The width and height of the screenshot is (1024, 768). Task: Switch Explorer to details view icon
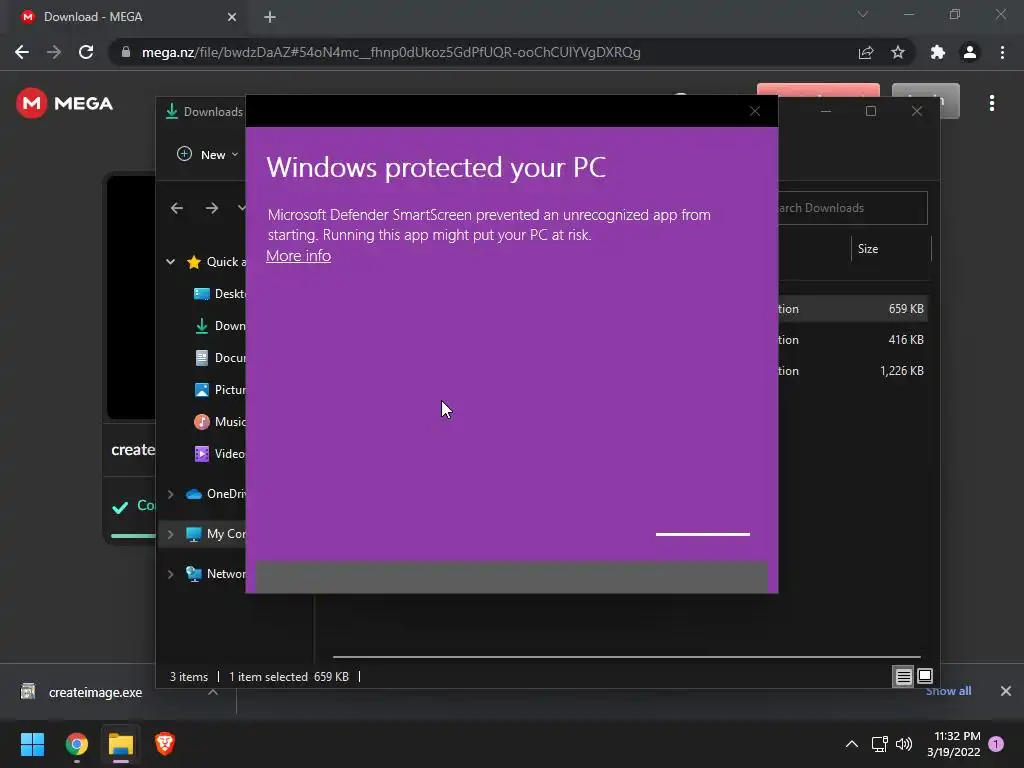[x=903, y=677]
